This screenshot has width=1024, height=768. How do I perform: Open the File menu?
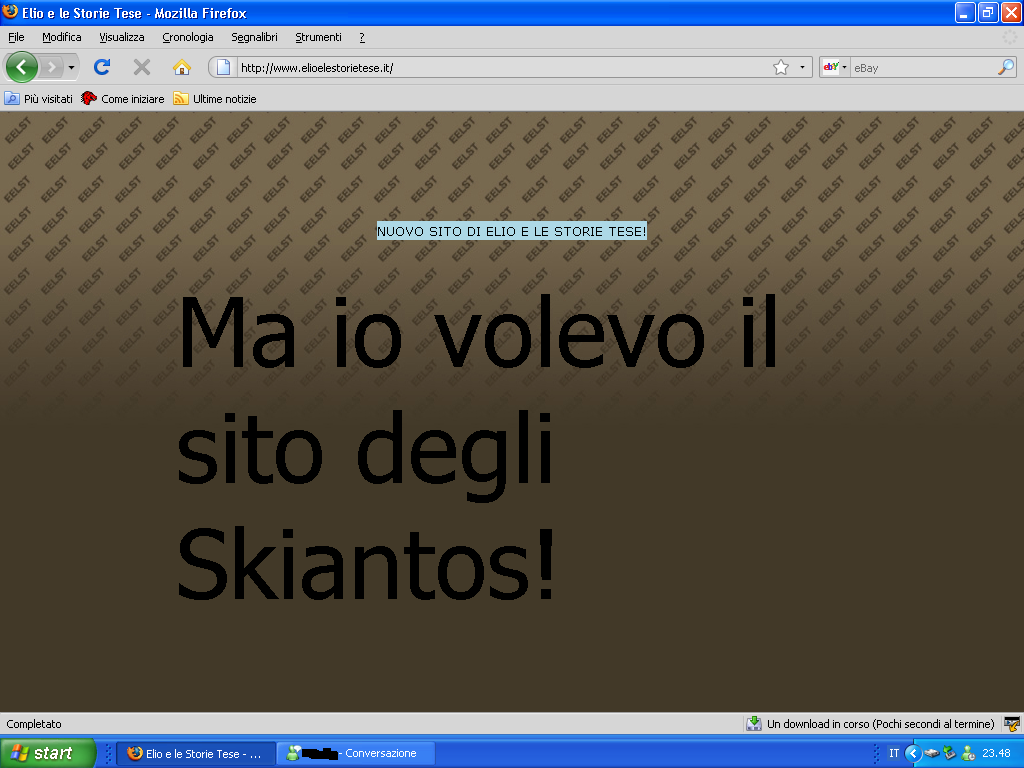(16, 37)
